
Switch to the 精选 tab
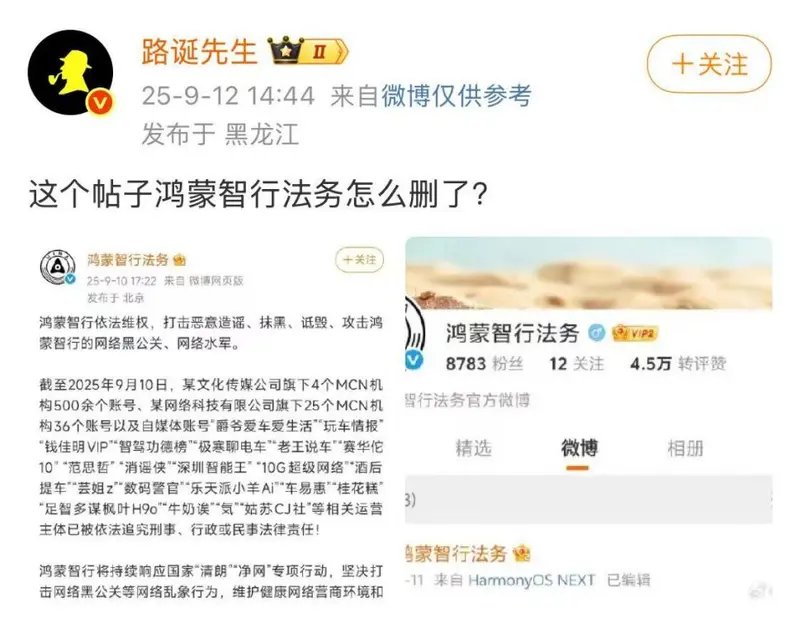(473, 448)
